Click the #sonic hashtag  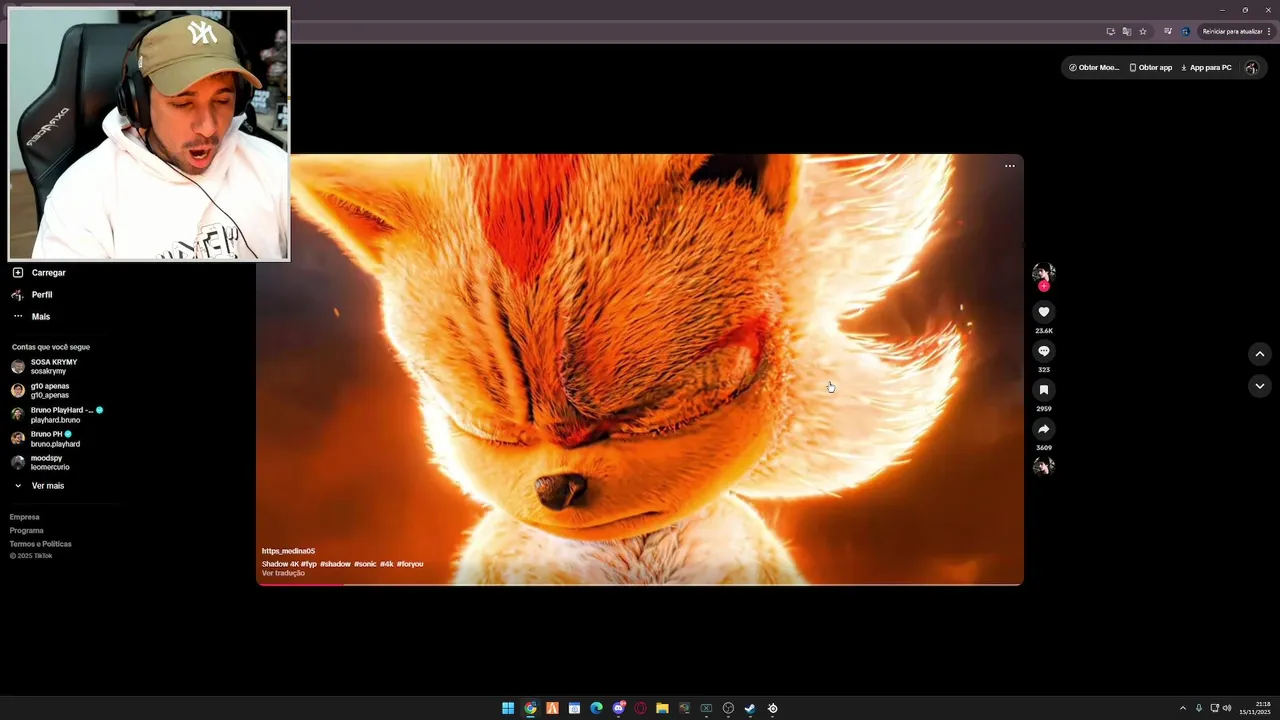365,564
